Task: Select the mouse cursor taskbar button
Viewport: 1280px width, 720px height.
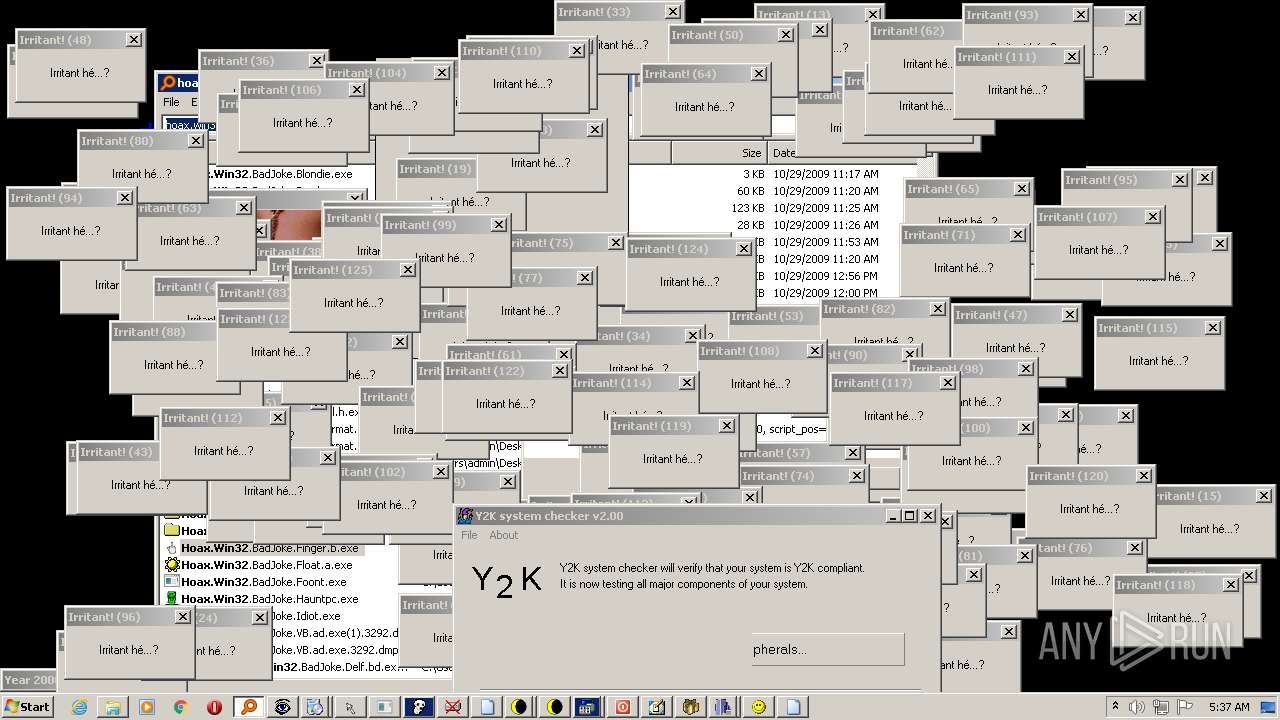Action: point(349,706)
